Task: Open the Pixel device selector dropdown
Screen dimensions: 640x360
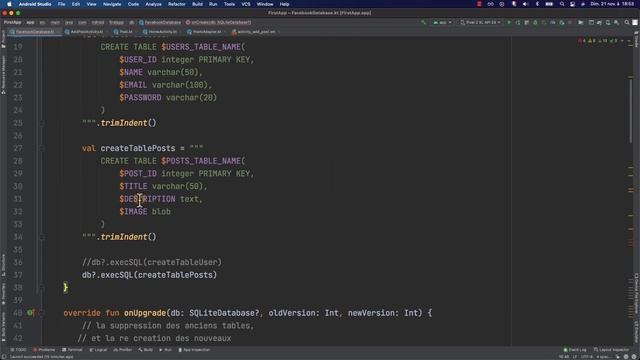Action: point(480,22)
